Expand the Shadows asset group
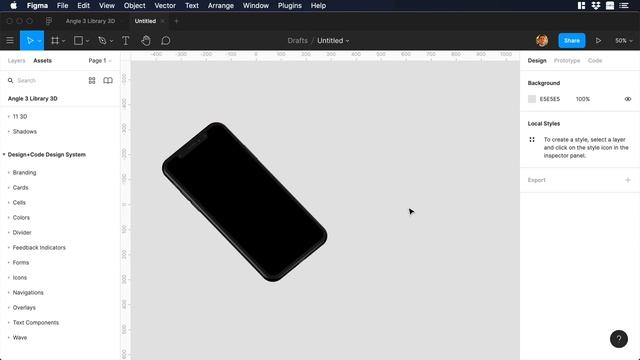This screenshot has height=360, width=640. (x=9, y=131)
